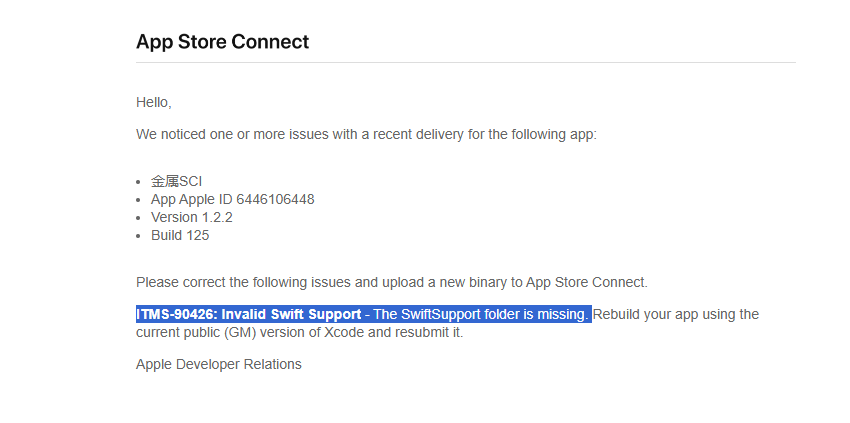Click the App Store Connect heading

click(x=222, y=42)
